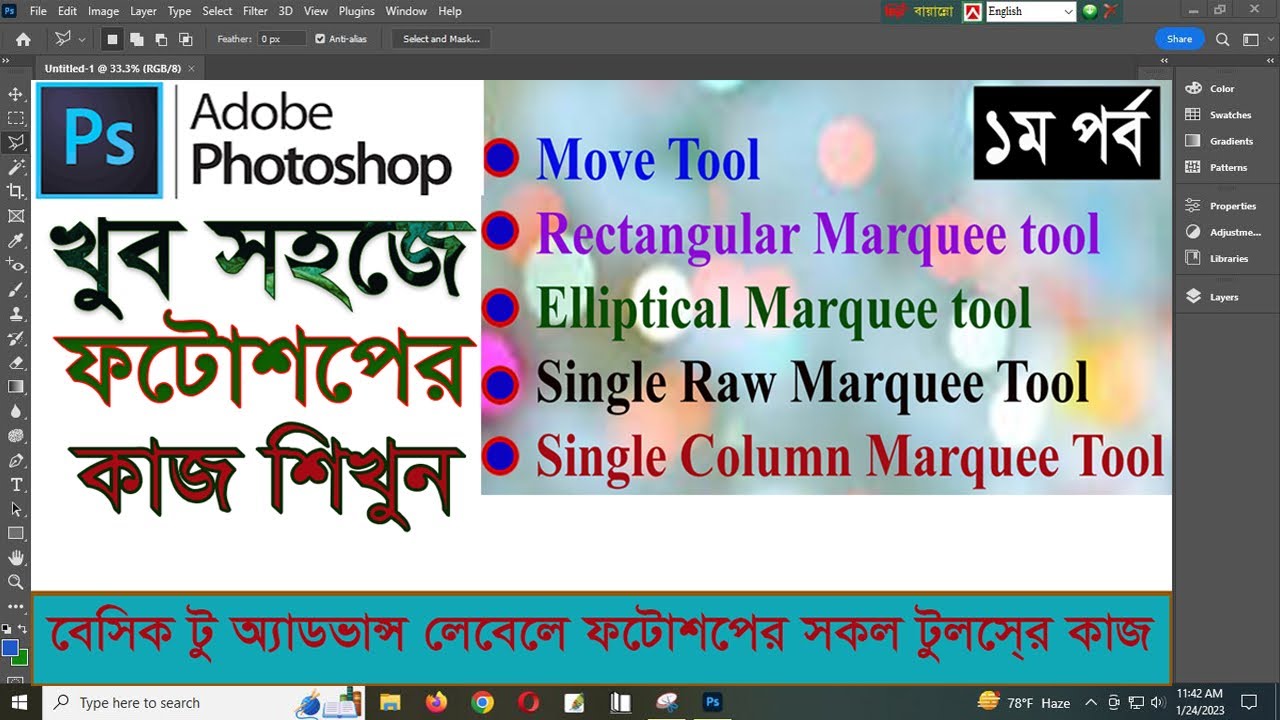This screenshot has height=720, width=1280.
Task: Select the Polygonal Lasso tool in toolbar
Action: 16,142
